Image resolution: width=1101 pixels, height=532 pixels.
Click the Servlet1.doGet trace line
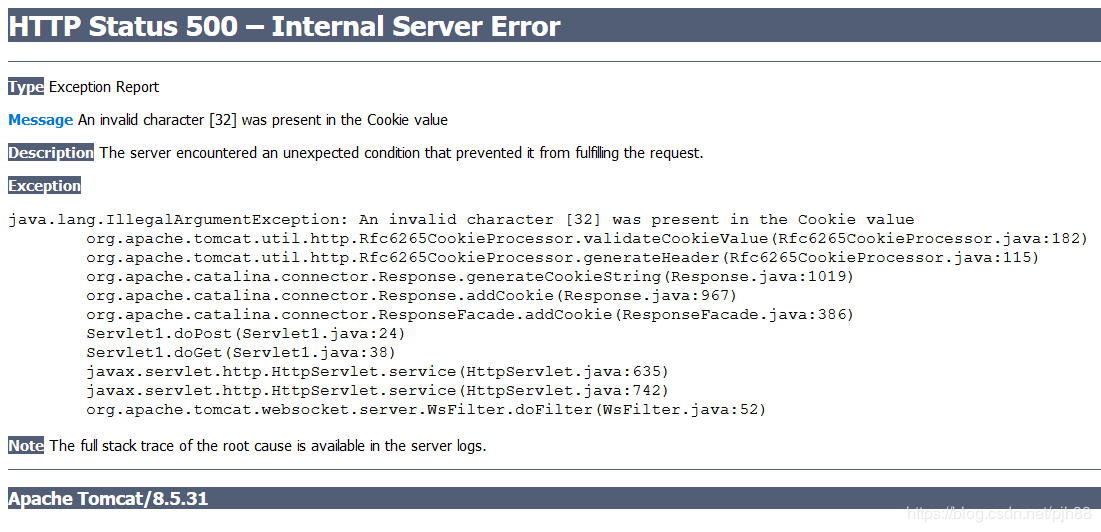coord(242,352)
